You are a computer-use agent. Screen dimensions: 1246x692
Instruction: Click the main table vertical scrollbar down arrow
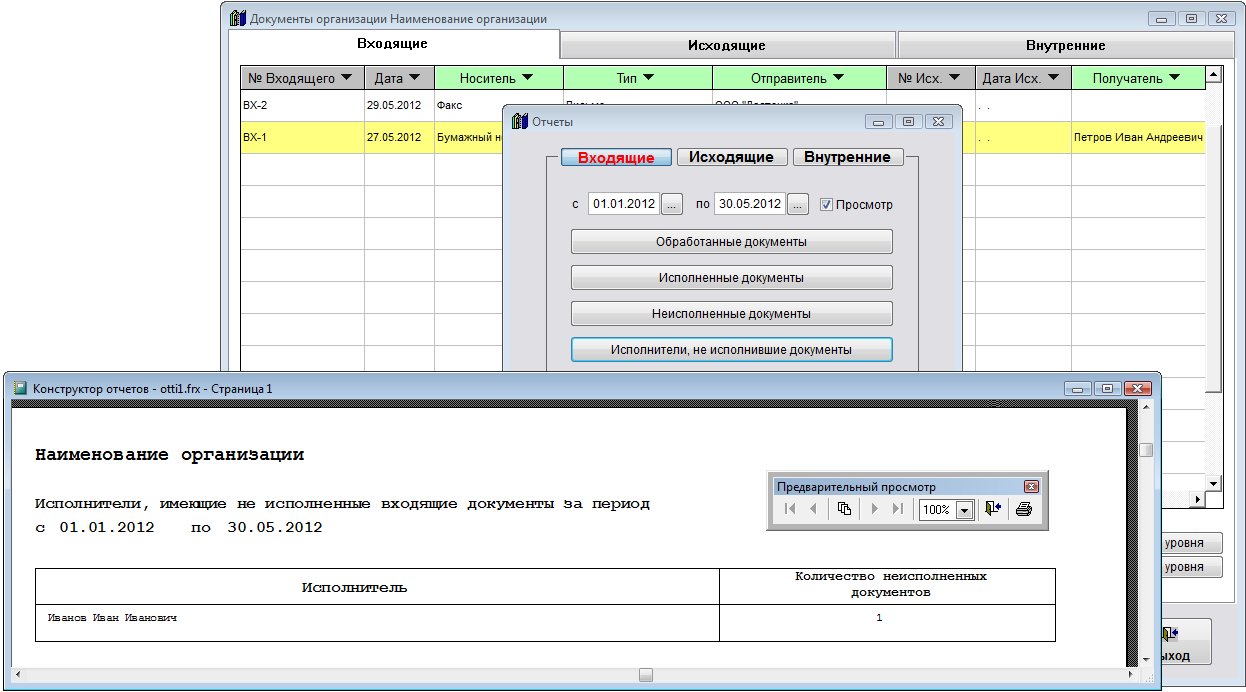(x=1214, y=482)
